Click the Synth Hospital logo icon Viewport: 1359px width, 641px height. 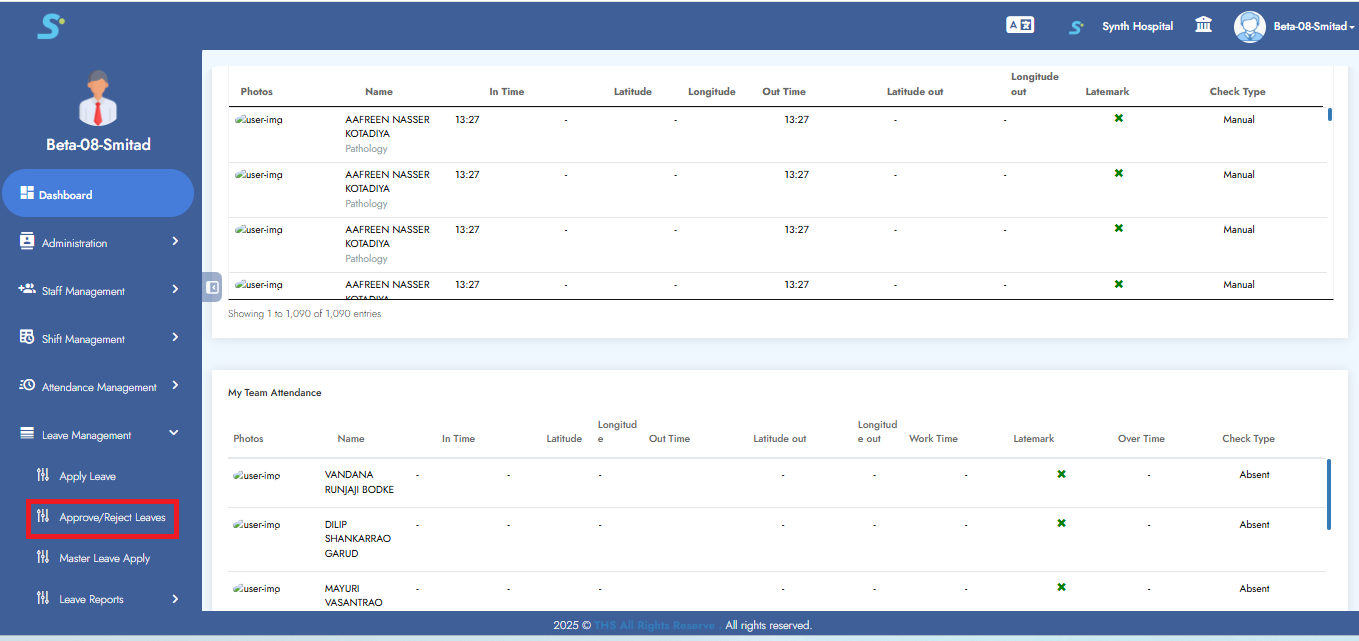(x=1076, y=27)
